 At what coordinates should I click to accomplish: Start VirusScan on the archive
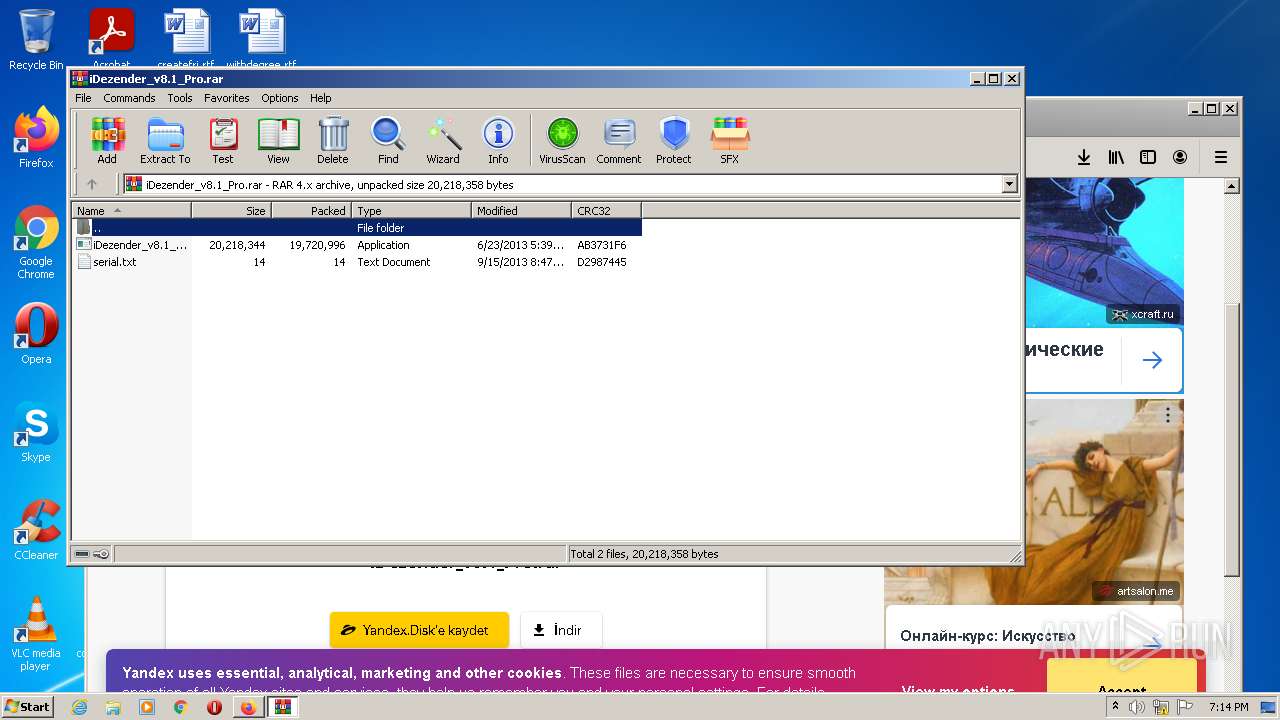point(562,140)
